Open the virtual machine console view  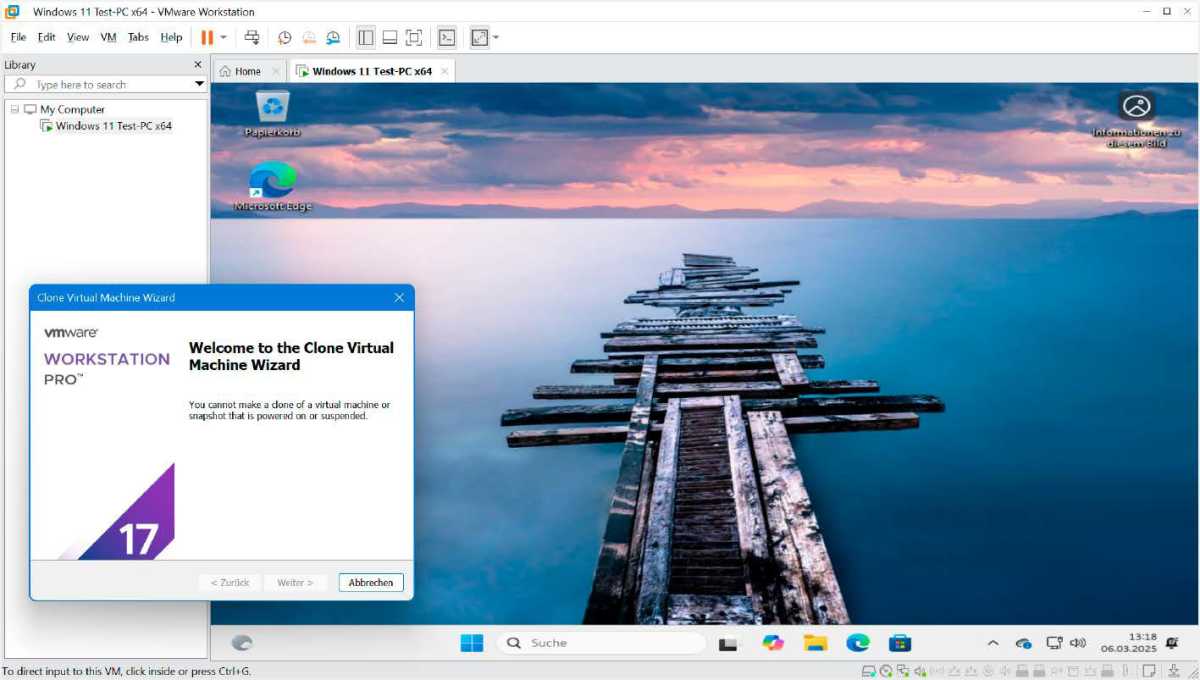(446, 37)
